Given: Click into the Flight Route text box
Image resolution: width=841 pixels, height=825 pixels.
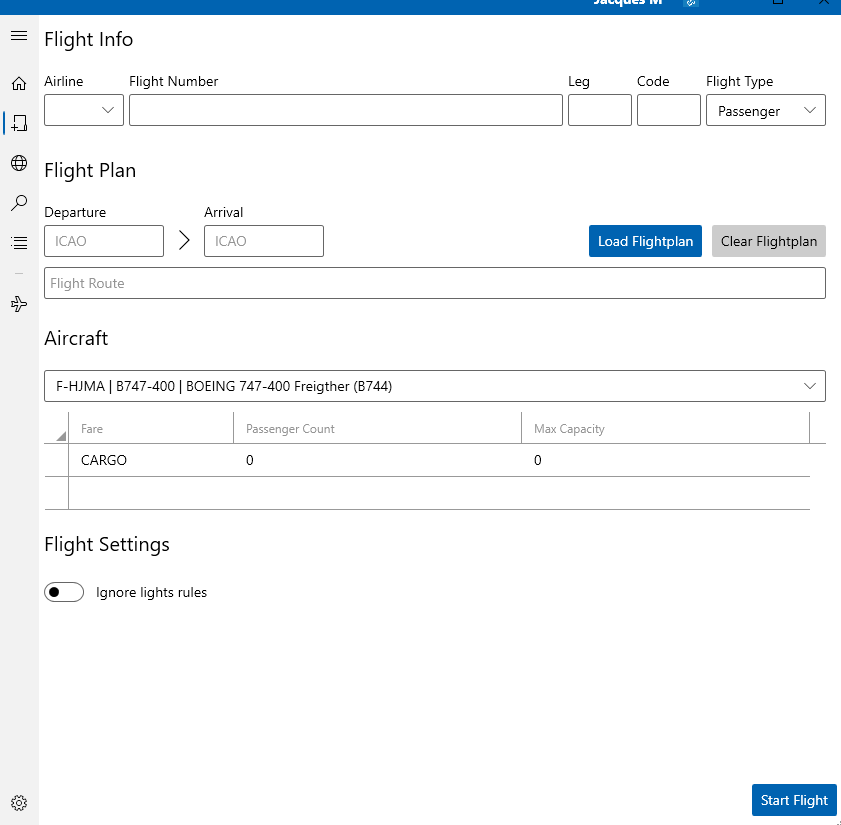Looking at the screenshot, I should 434,283.
